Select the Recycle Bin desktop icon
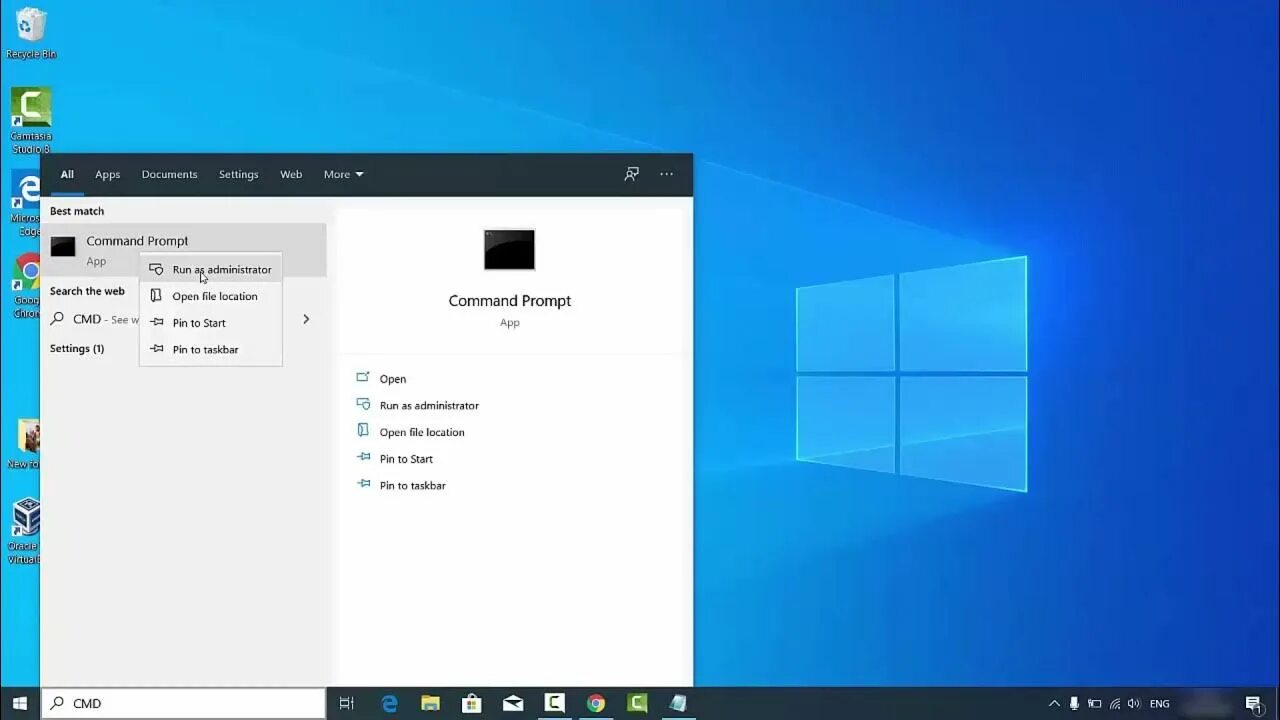 click(31, 33)
